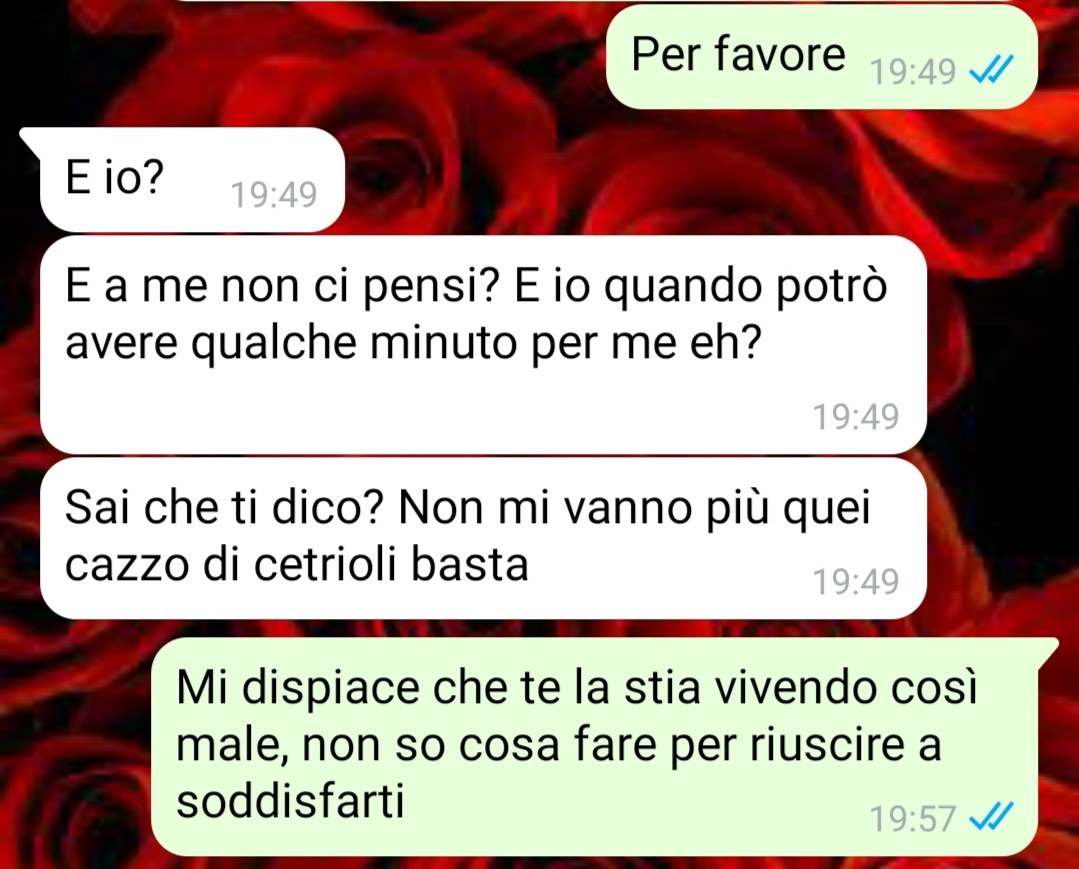Viewport: 1079px width, 869px height.
Task: Select the "Sai che ti dico?" message bubble
Action: point(483,539)
